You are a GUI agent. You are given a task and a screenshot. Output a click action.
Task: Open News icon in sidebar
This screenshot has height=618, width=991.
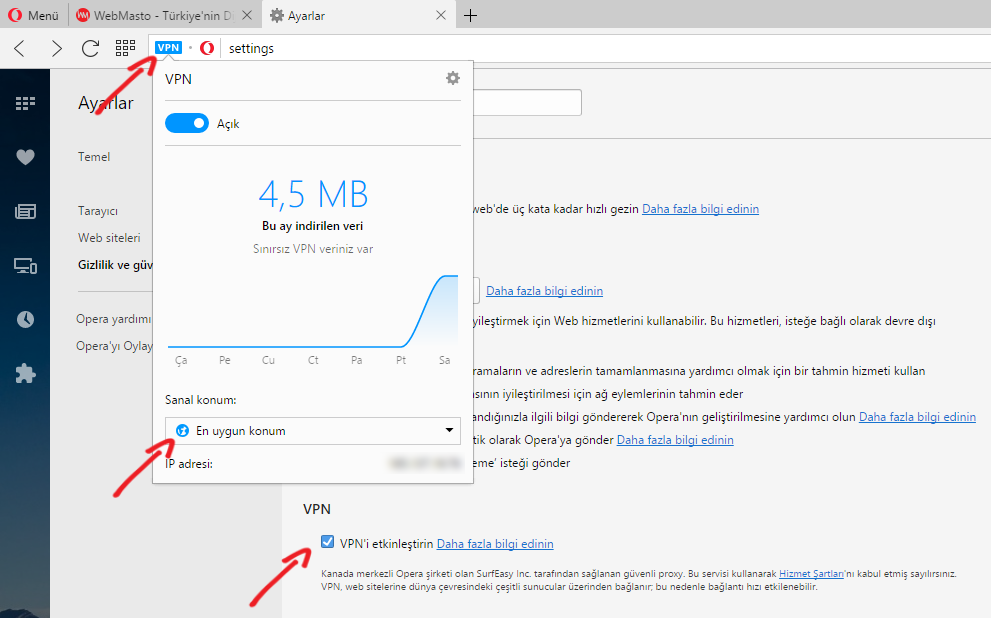point(25,211)
